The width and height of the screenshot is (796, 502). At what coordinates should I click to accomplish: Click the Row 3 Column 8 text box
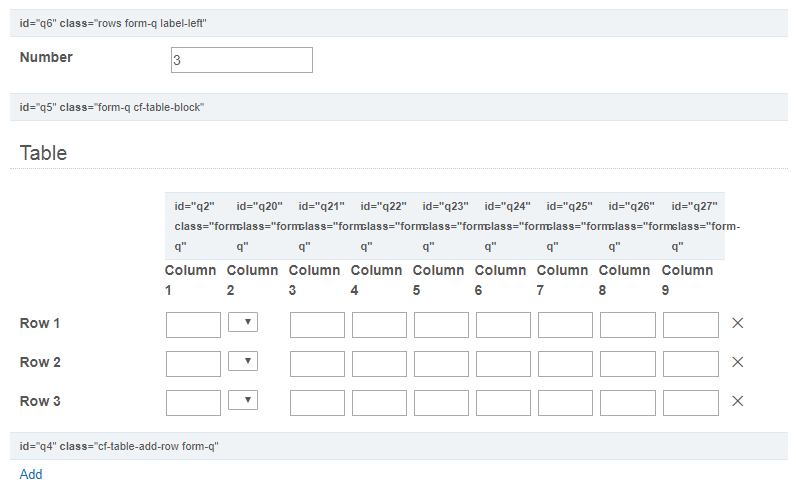[627, 402]
